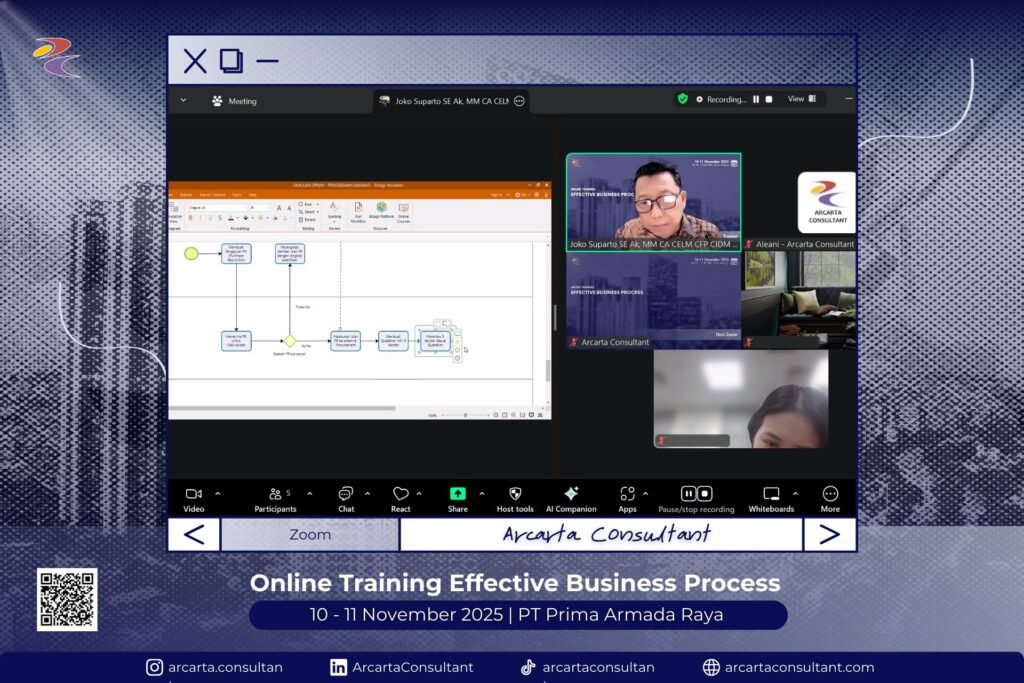The image size is (1024, 683).
Task: Click the green Share screen icon
Action: tap(457, 494)
